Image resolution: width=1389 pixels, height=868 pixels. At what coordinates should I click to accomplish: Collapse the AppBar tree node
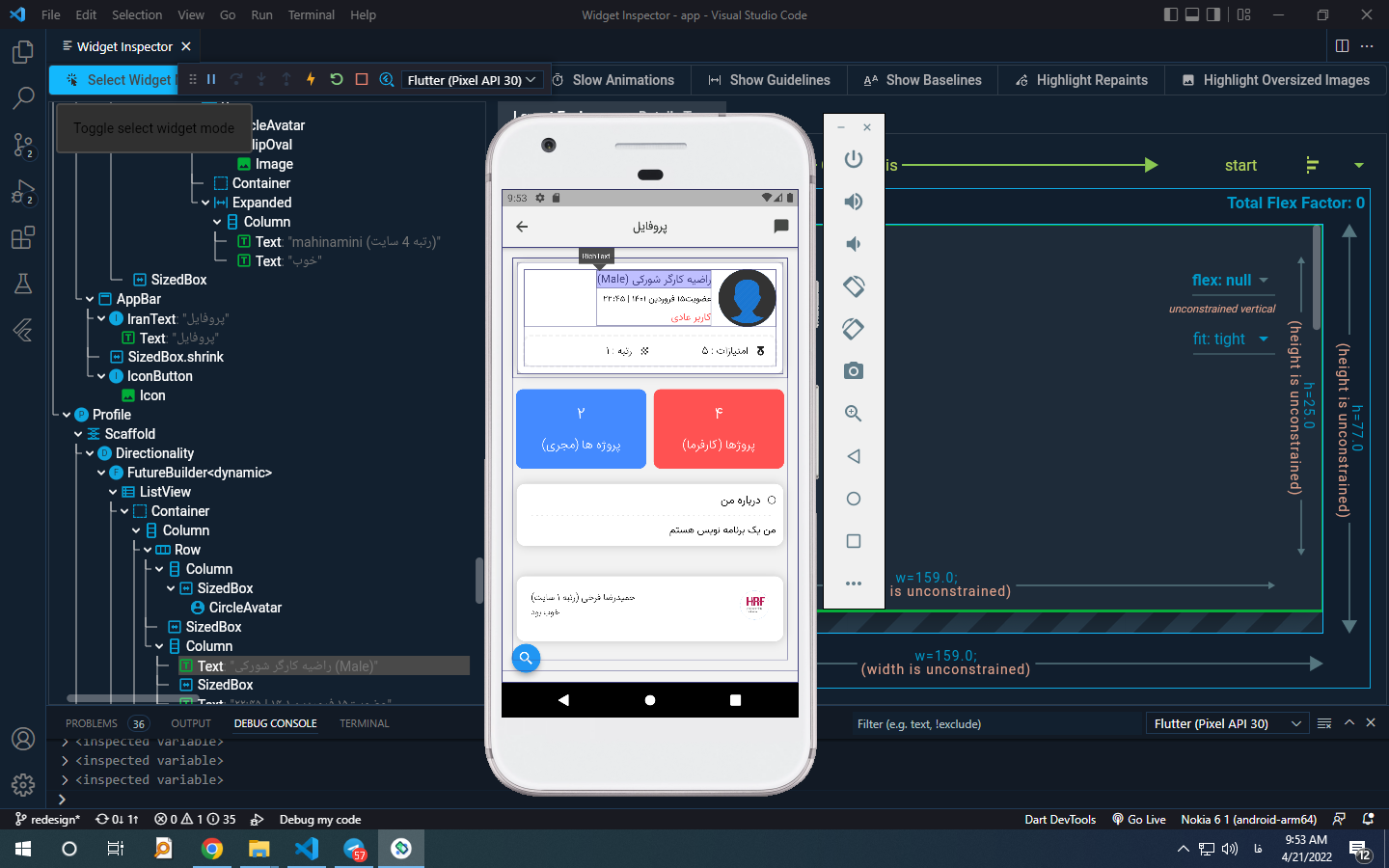[90, 299]
